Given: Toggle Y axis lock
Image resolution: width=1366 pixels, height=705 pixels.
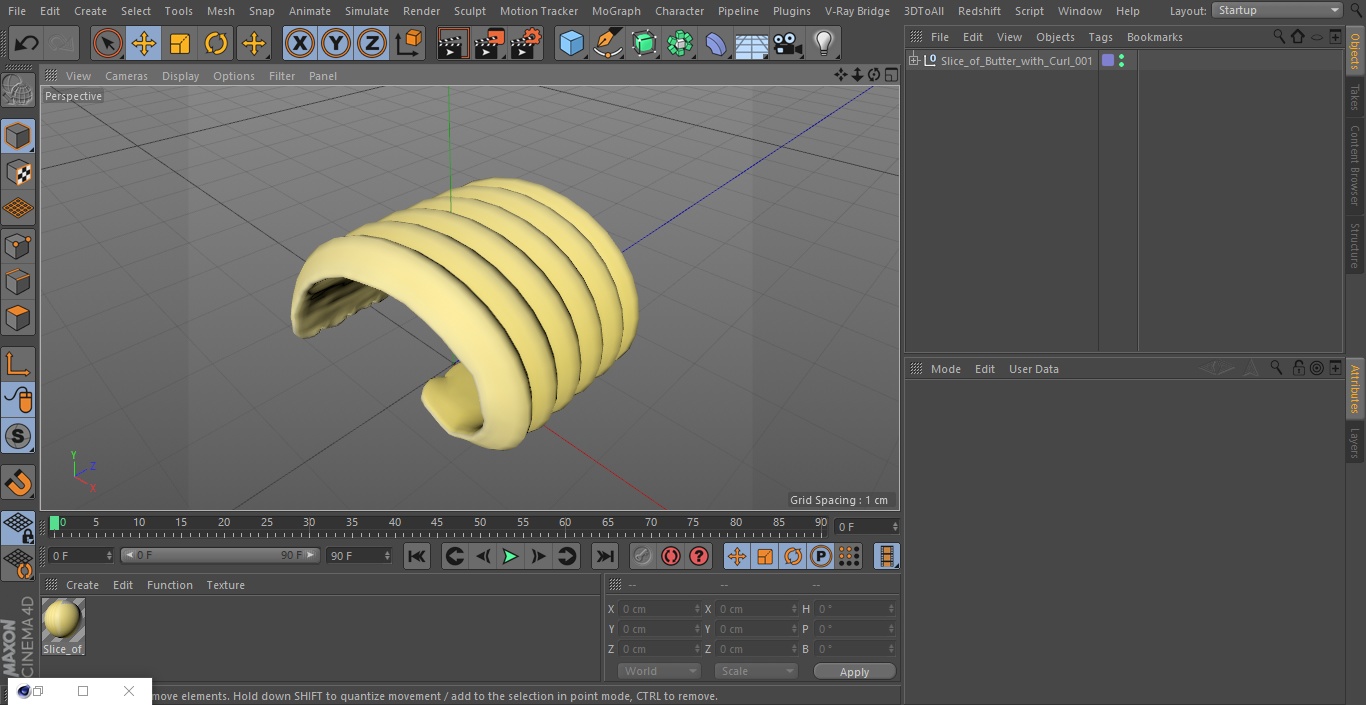Looking at the screenshot, I should point(336,44).
